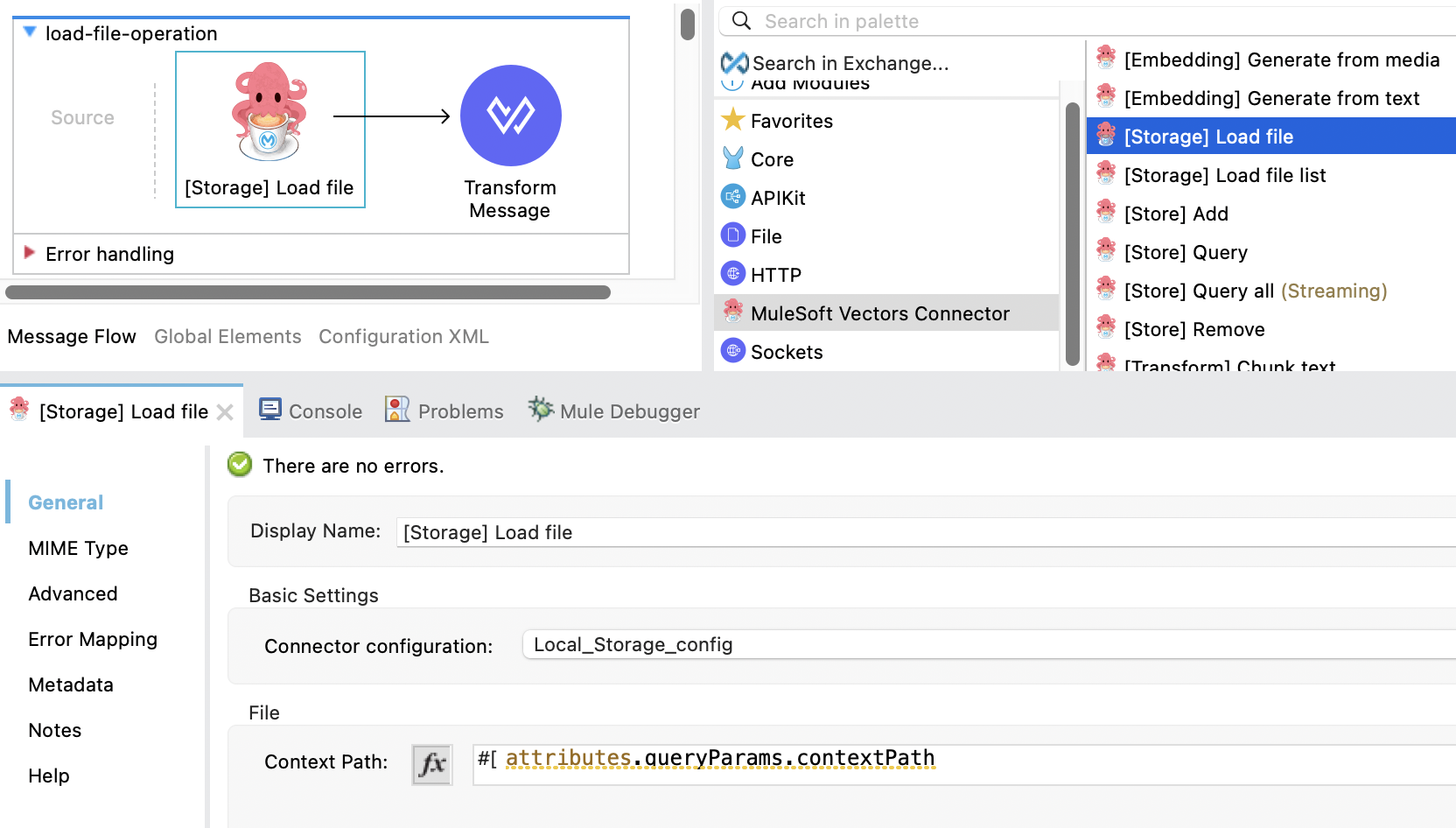
Task: Select the Help section
Action: coord(48,775)
